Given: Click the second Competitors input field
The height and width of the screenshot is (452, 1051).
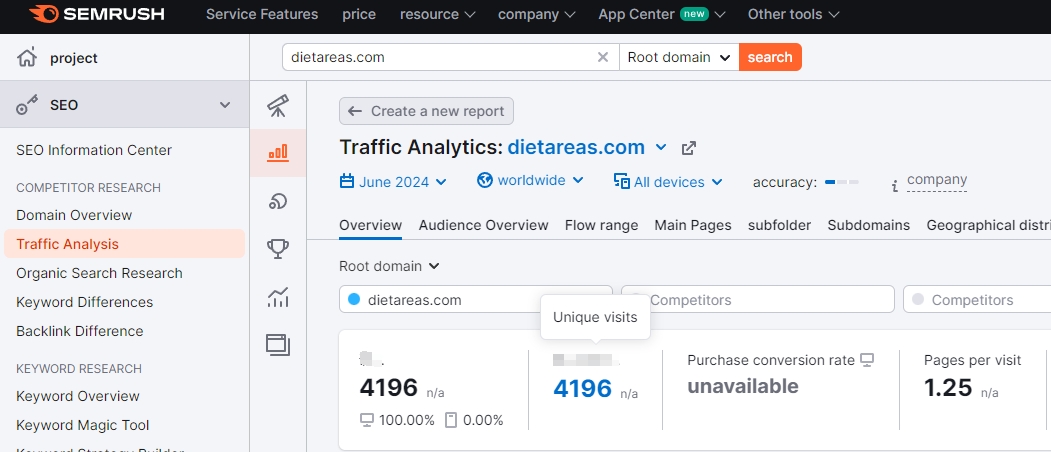Looking at the screenshot, I should pos(977,299).
